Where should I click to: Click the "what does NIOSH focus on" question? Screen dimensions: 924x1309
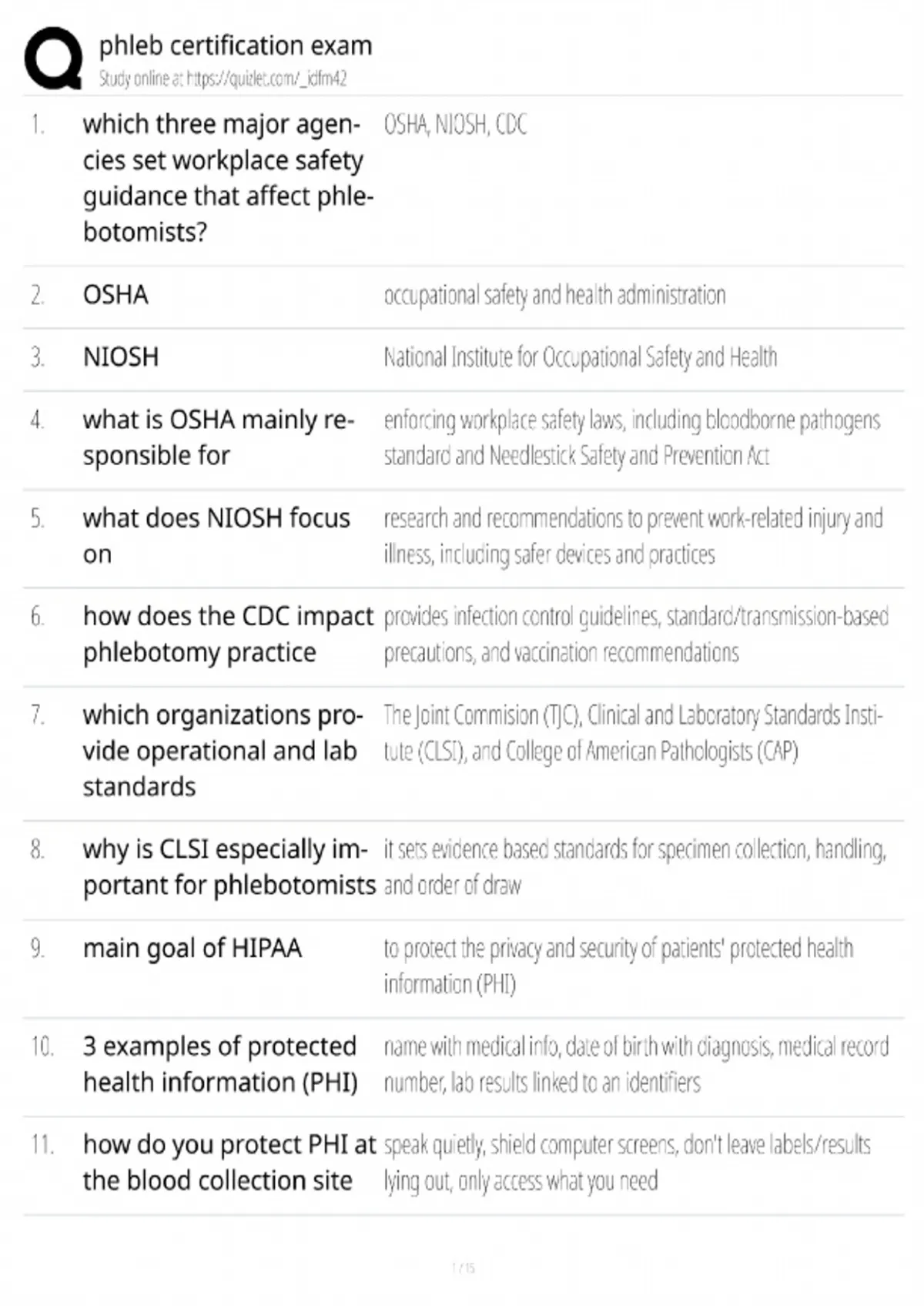pyautogui.click(x=216, y=536)
